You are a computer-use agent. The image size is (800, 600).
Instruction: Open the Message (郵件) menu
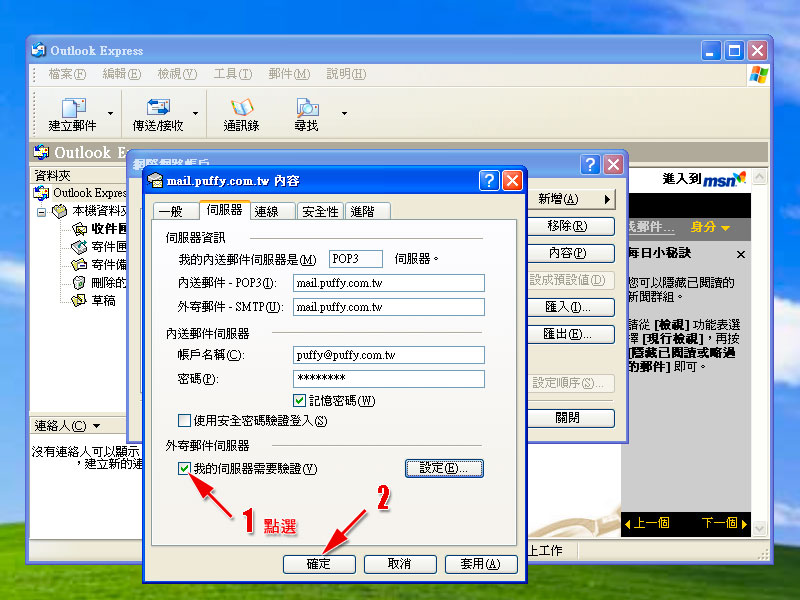pyautogui.click(x=289, y=74)
